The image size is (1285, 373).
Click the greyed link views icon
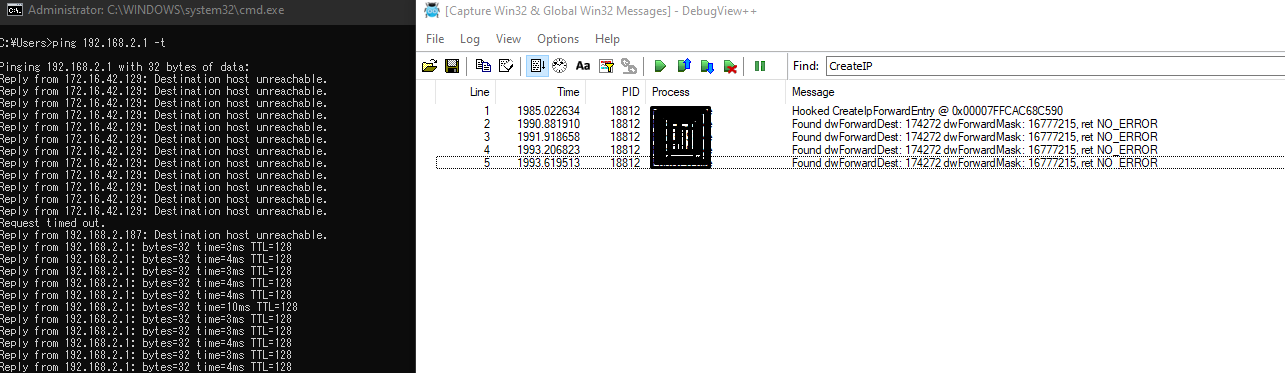click(x=629, y=66)
